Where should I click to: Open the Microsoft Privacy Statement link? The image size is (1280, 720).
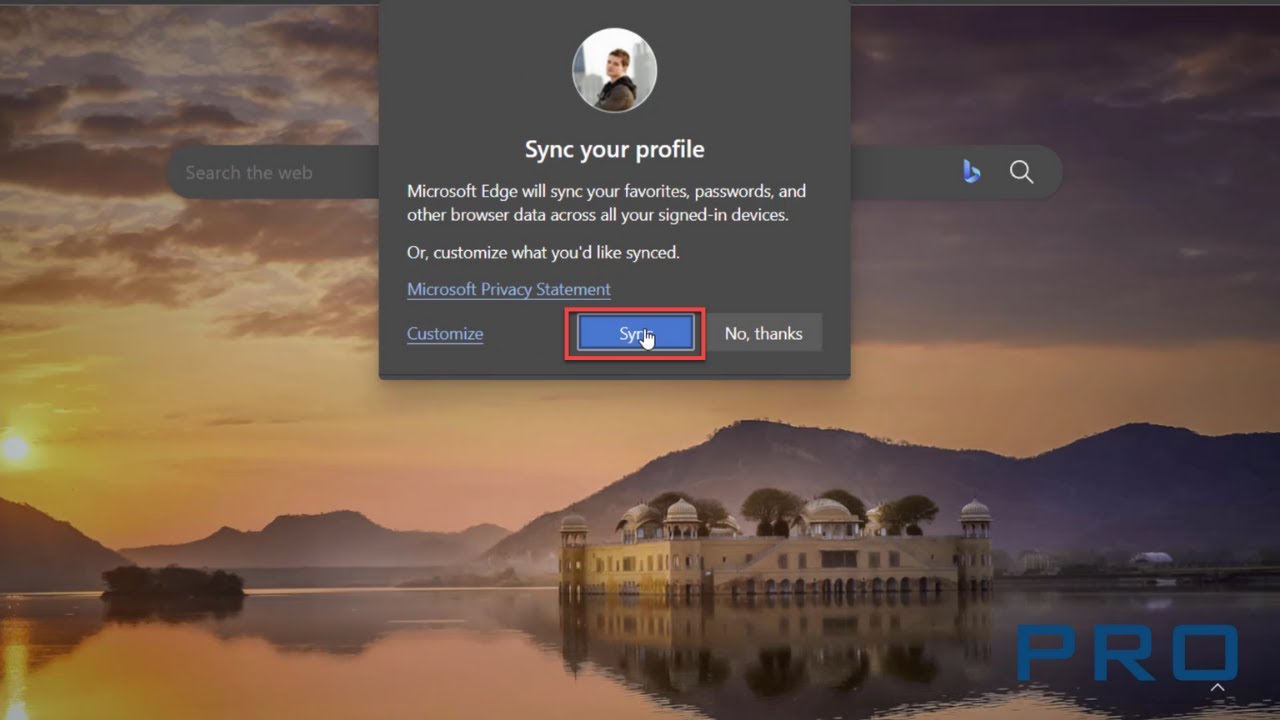click(509, 289)
